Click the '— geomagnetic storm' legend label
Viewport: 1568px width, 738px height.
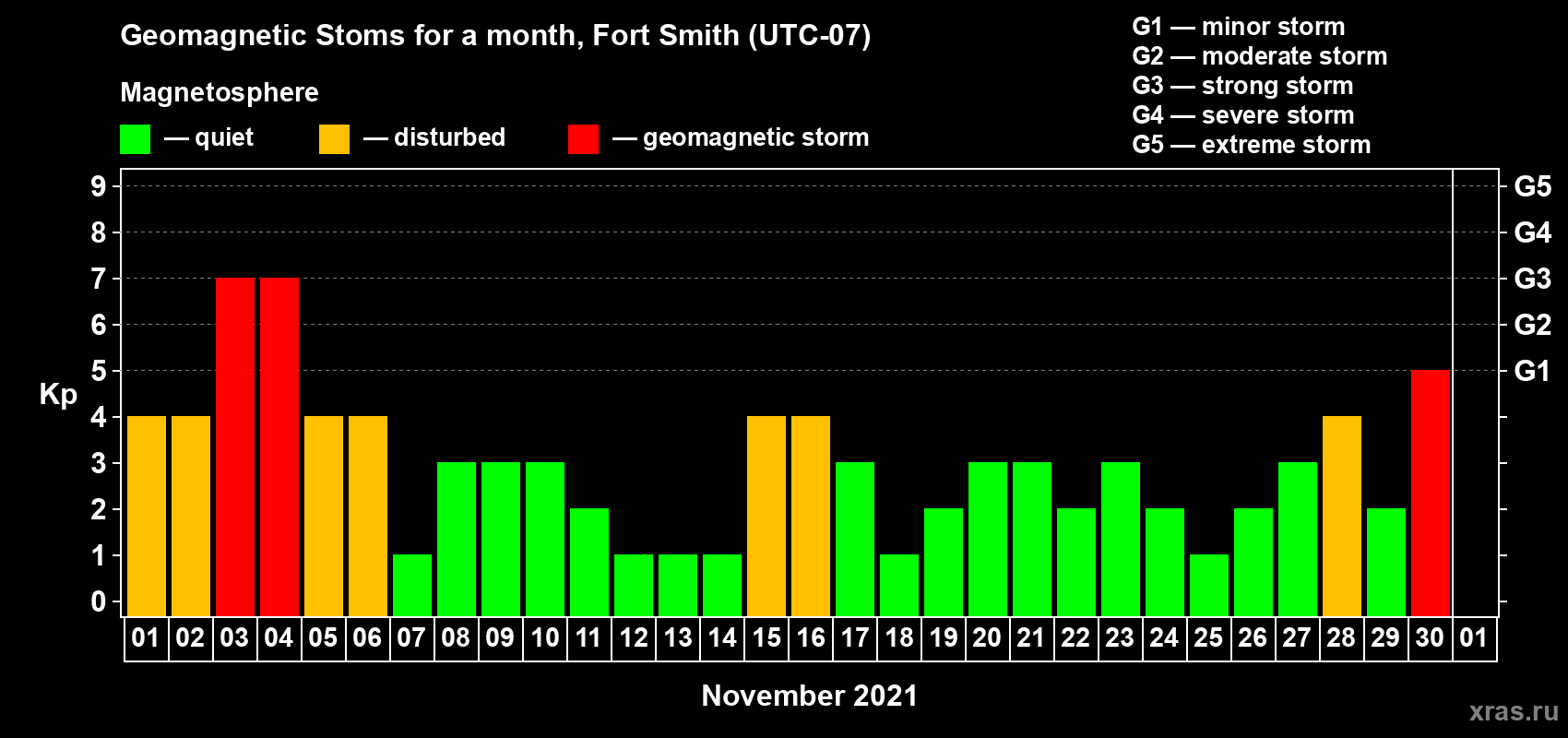coord(741,138)
